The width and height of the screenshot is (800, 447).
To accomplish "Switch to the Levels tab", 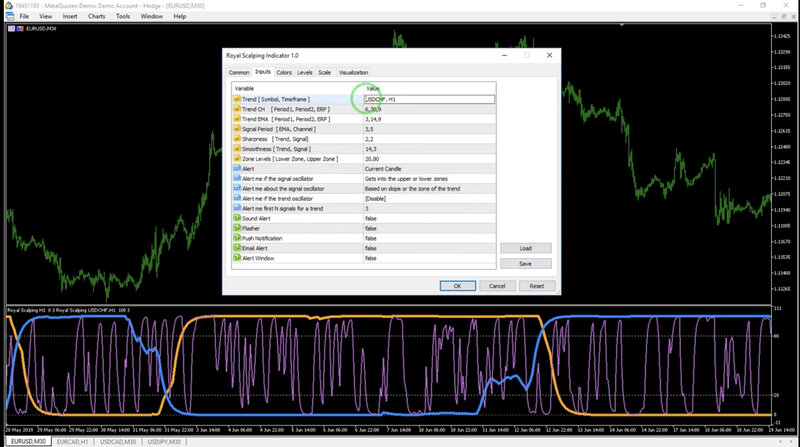I will (x=305, y=72).
